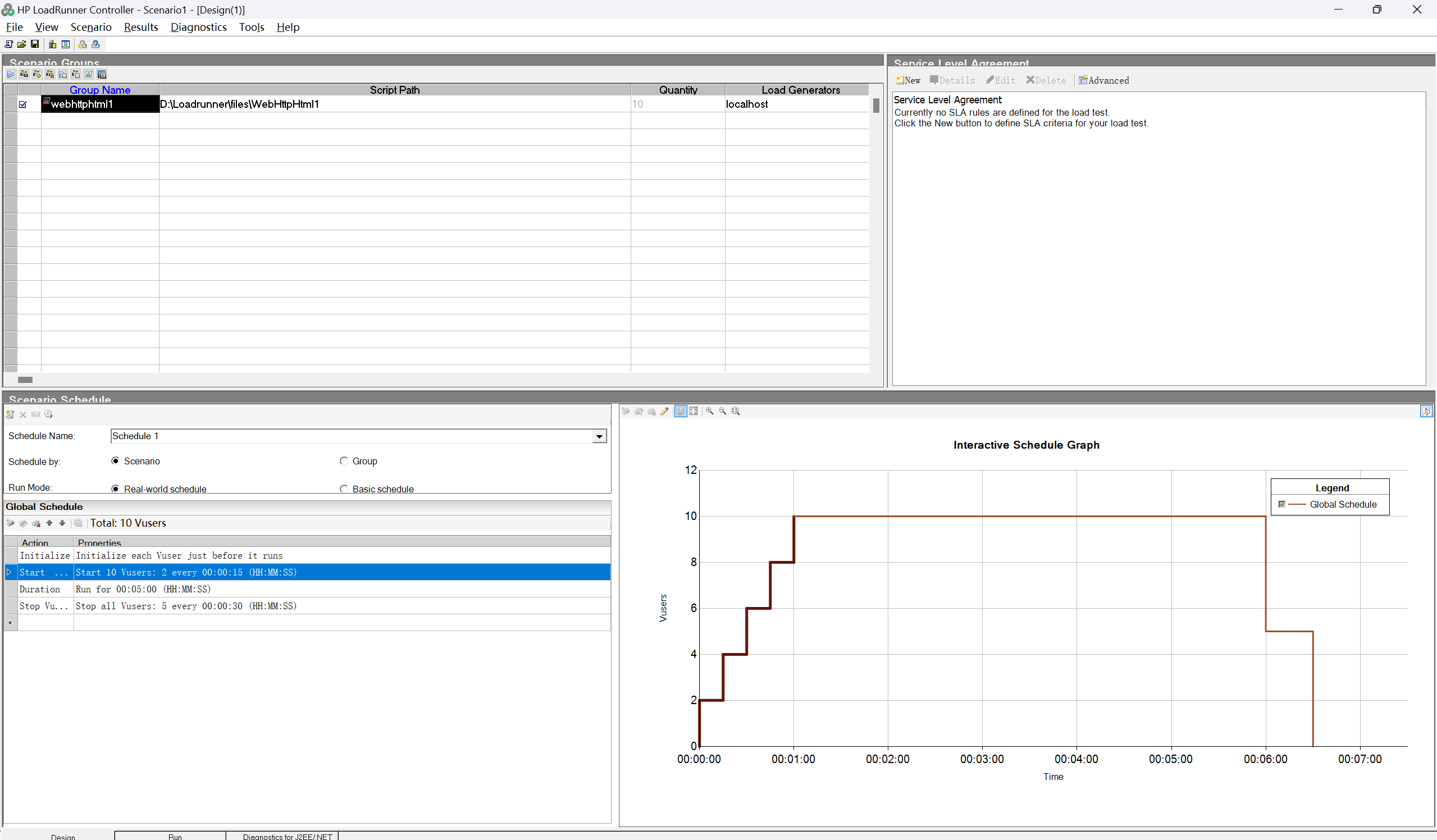The width and height of the screenshot is (1437, 840).
Task: Click the start schedule clock icon
Action: point(48,414)
